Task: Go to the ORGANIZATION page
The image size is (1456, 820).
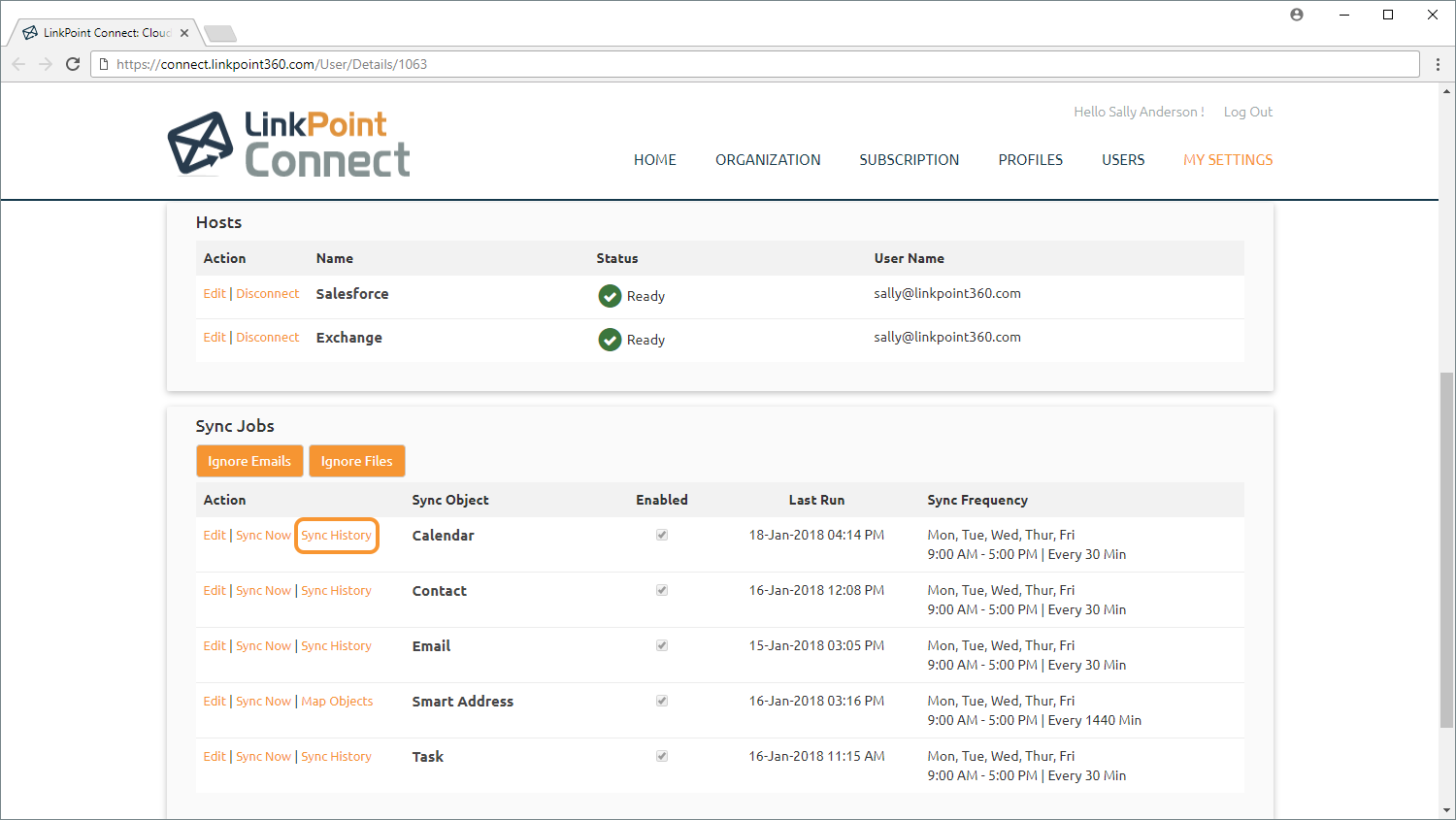Action: [768, 160]
